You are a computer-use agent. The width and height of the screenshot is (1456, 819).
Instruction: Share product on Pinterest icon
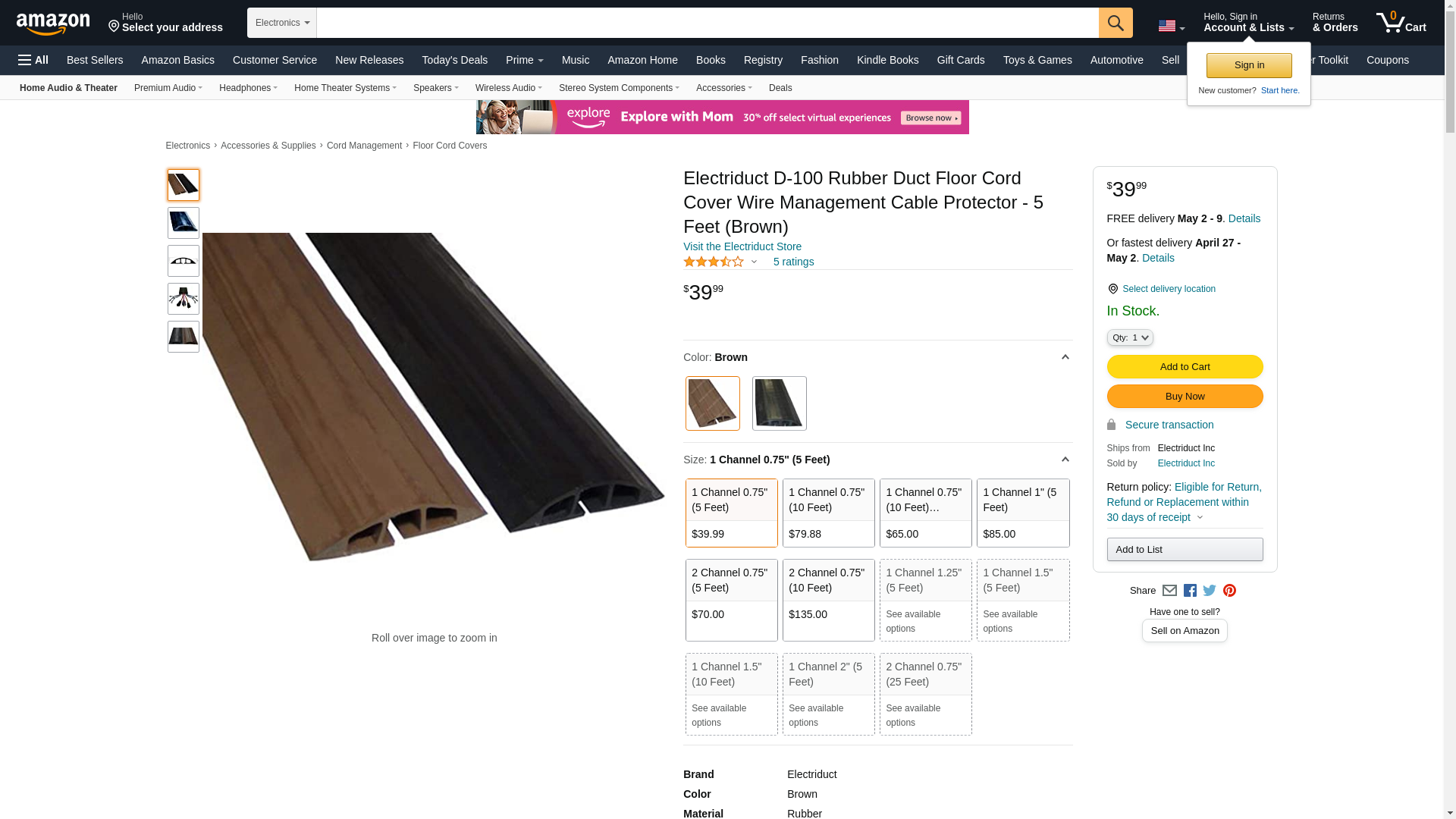[x=1229, y=591]
